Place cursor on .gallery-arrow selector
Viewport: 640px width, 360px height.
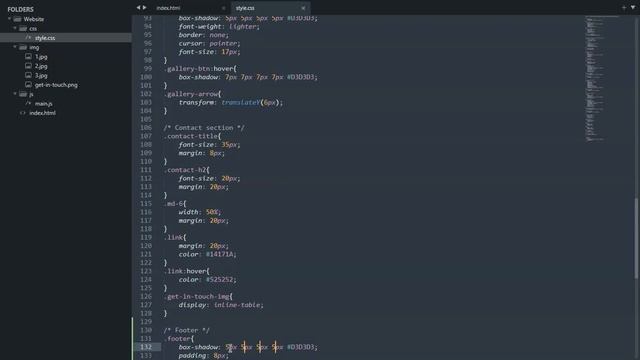point(192,94)
